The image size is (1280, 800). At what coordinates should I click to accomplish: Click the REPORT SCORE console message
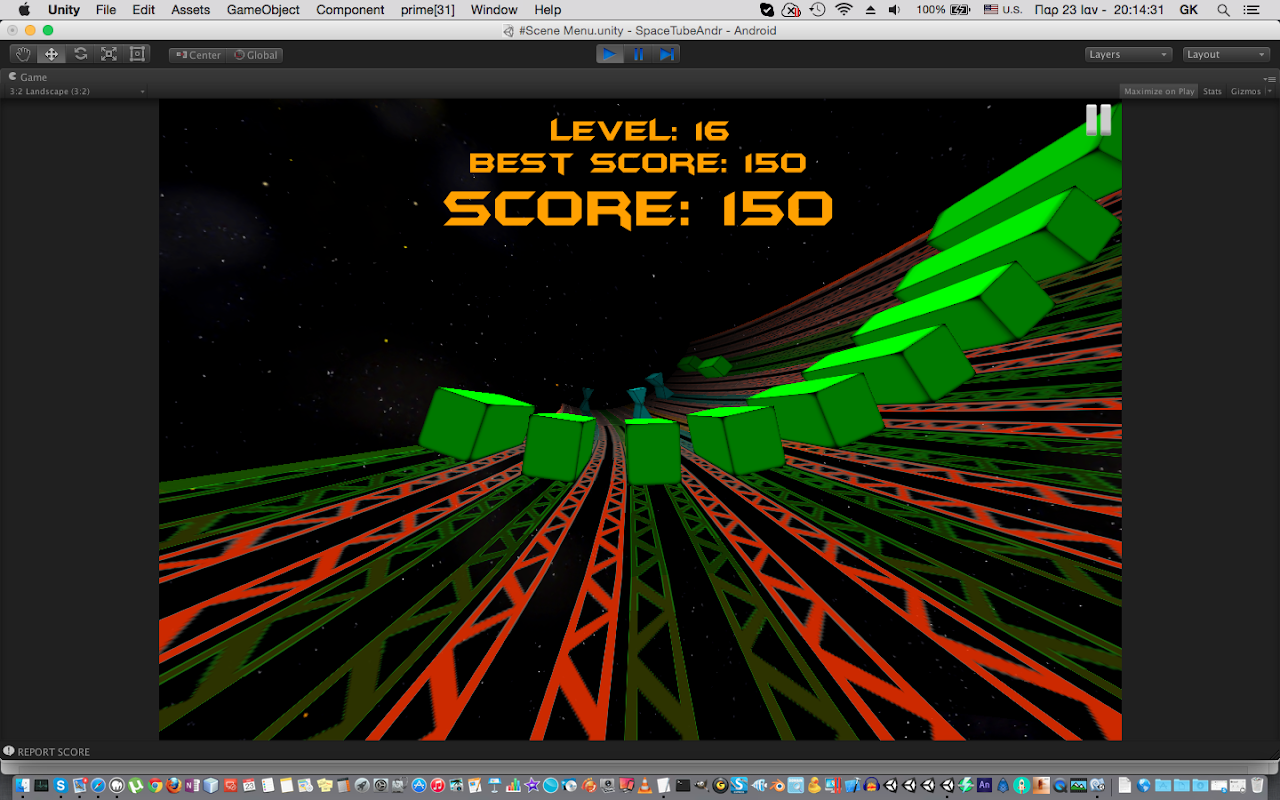[x=54, y=752]
